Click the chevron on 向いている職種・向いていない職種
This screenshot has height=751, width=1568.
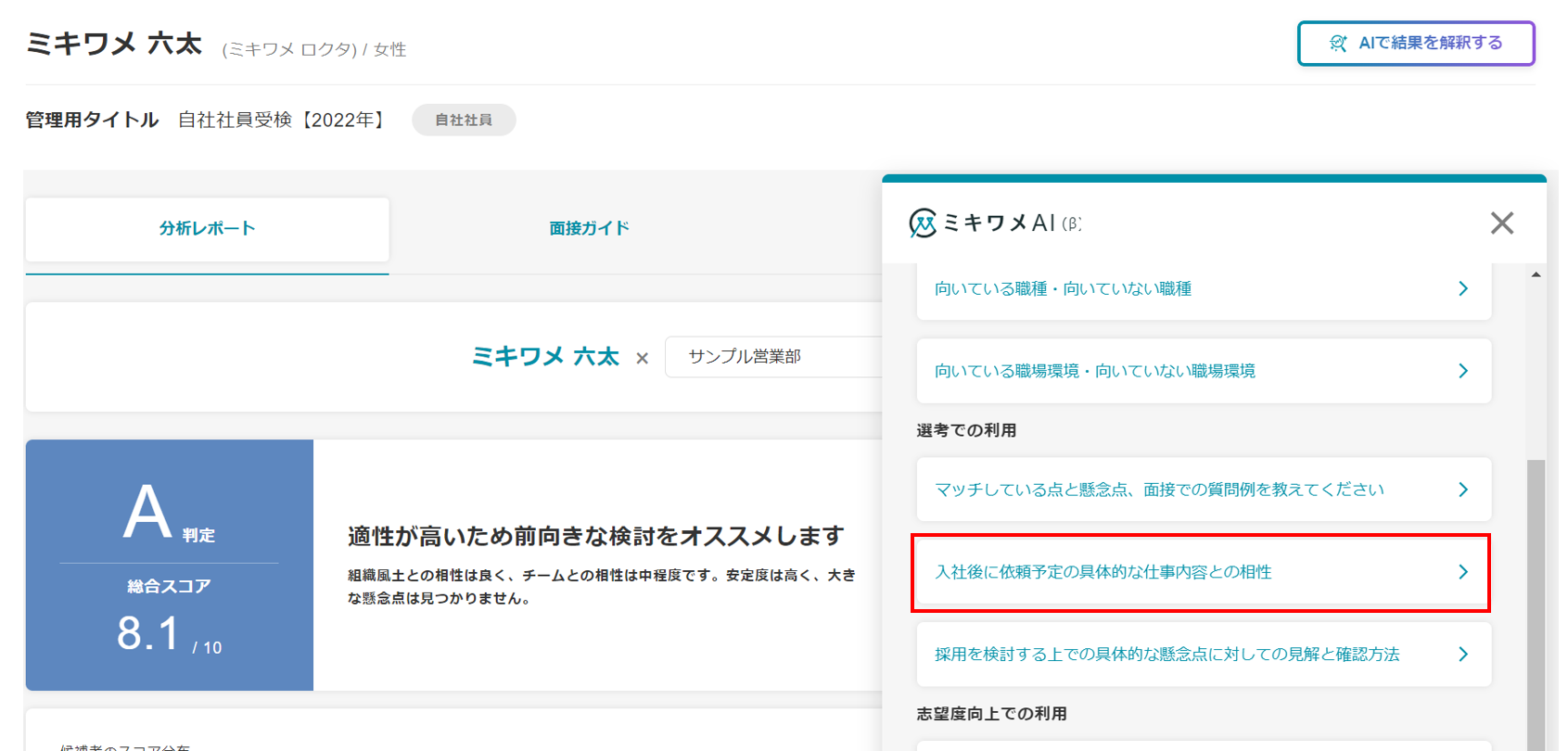pyautogui.click(x=1463, y=289)
